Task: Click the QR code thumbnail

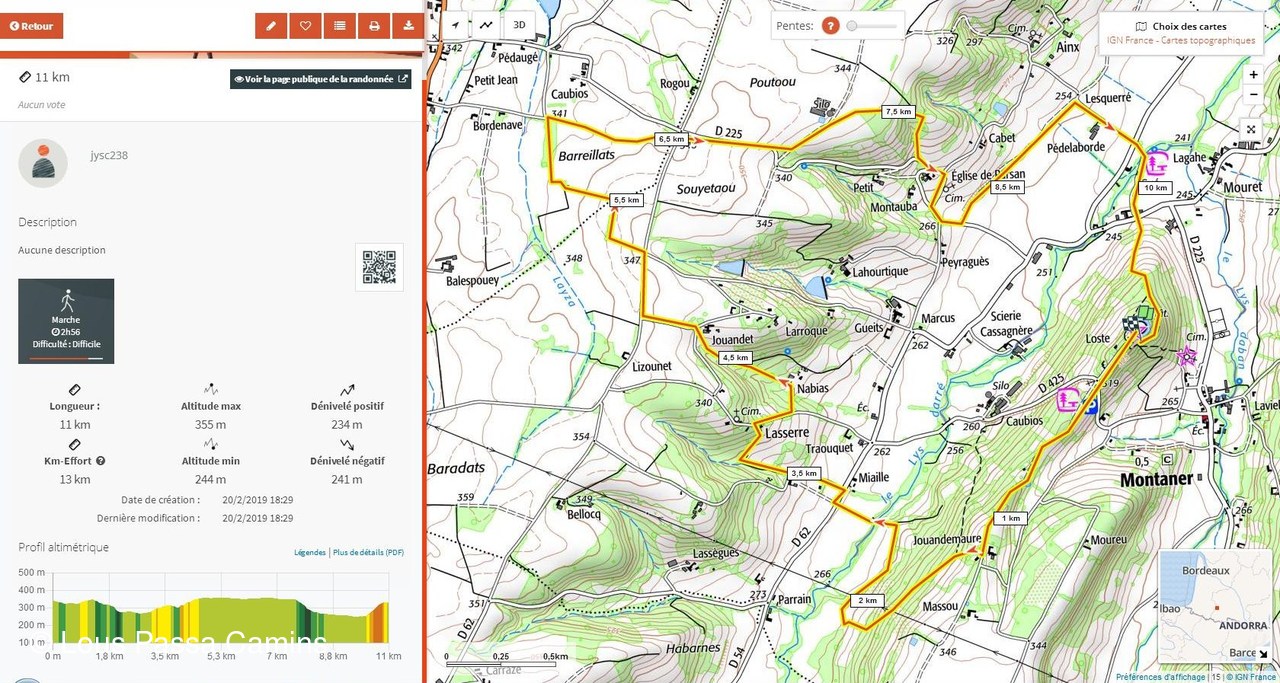Action: (x=379, y=267)
